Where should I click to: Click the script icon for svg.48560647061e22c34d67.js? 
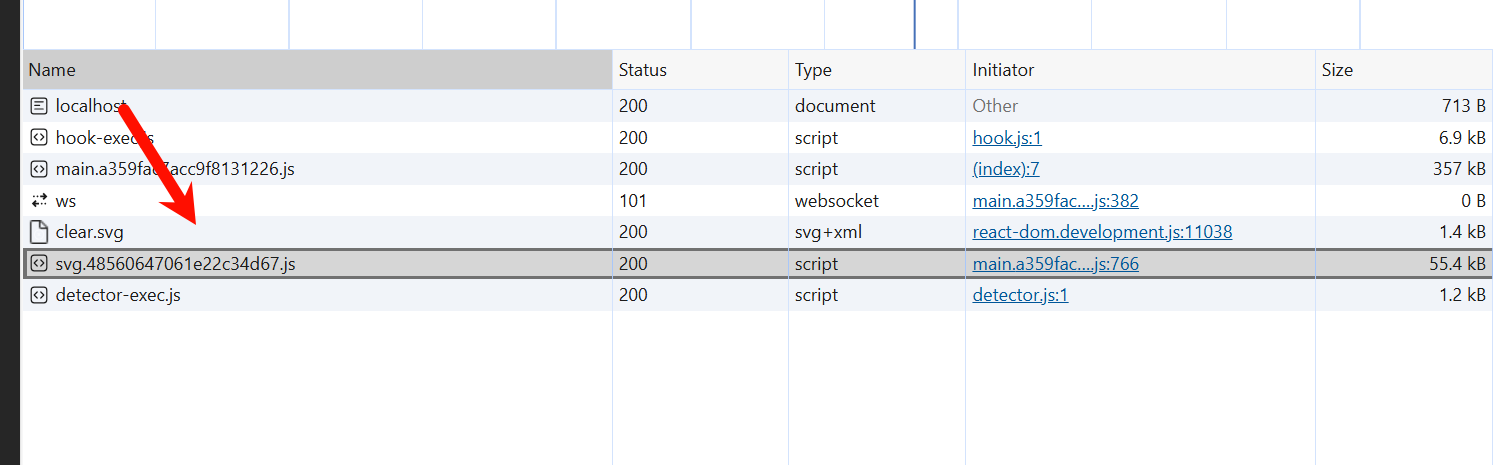(x=39, y=264)
